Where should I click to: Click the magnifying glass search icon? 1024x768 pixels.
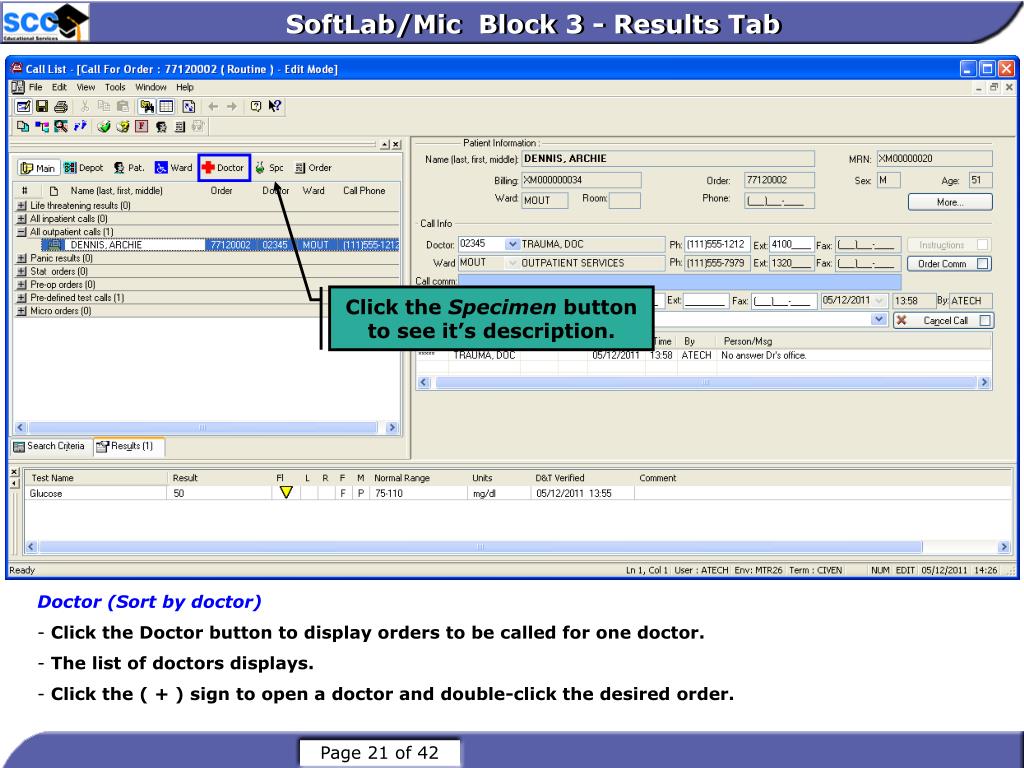(61, 126)
